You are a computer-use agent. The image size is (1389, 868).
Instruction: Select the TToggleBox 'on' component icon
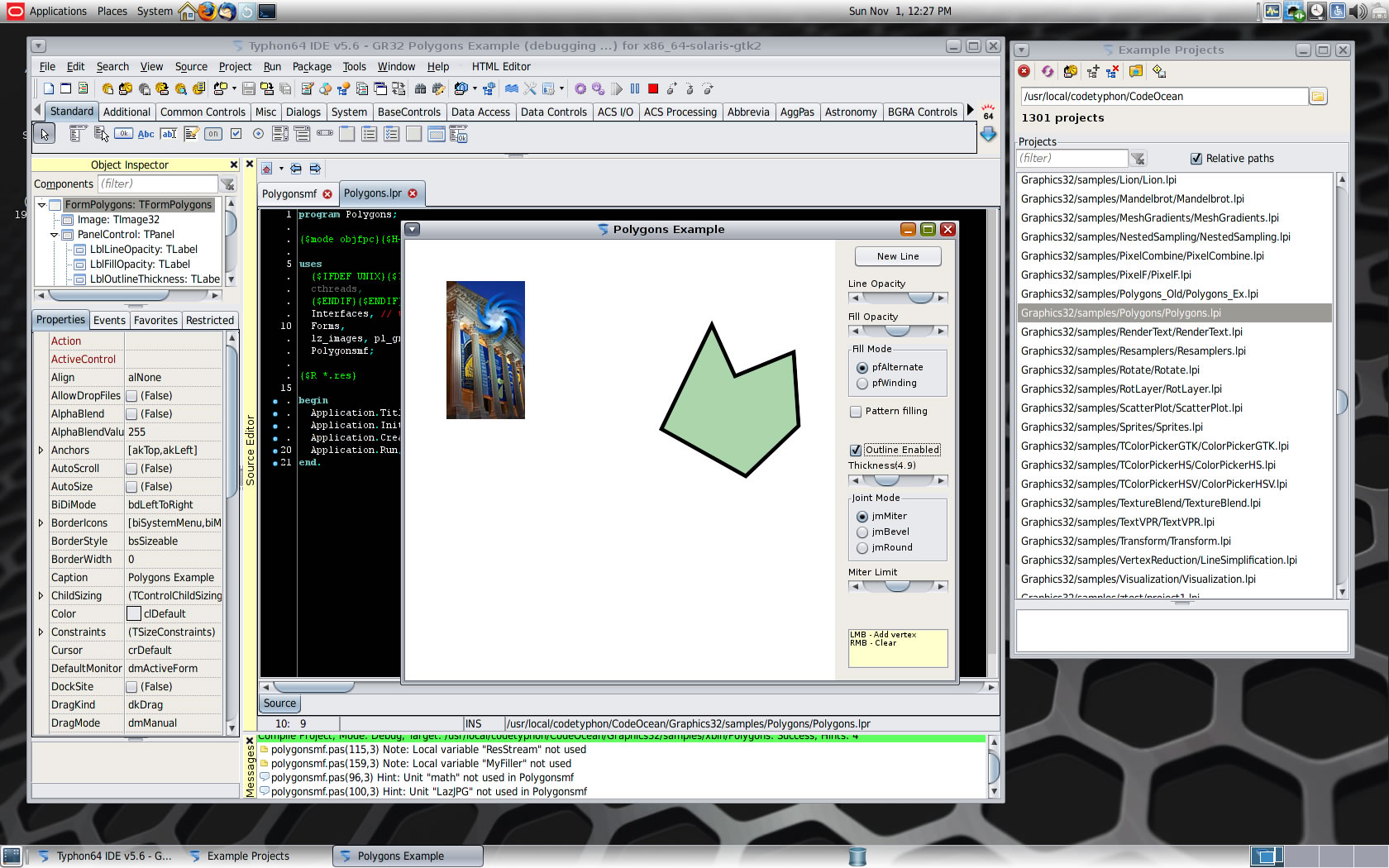[x=213, y=133]
